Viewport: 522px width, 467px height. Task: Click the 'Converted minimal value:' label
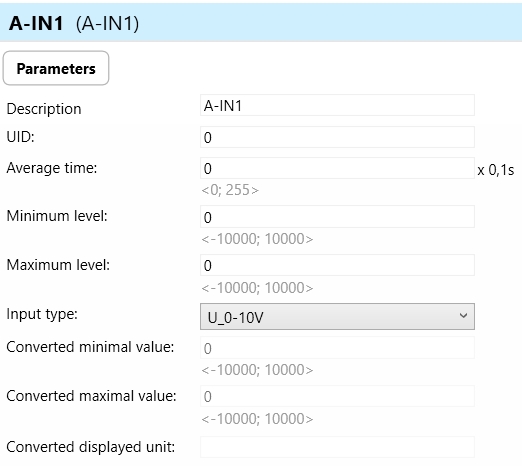coord(90,347)
